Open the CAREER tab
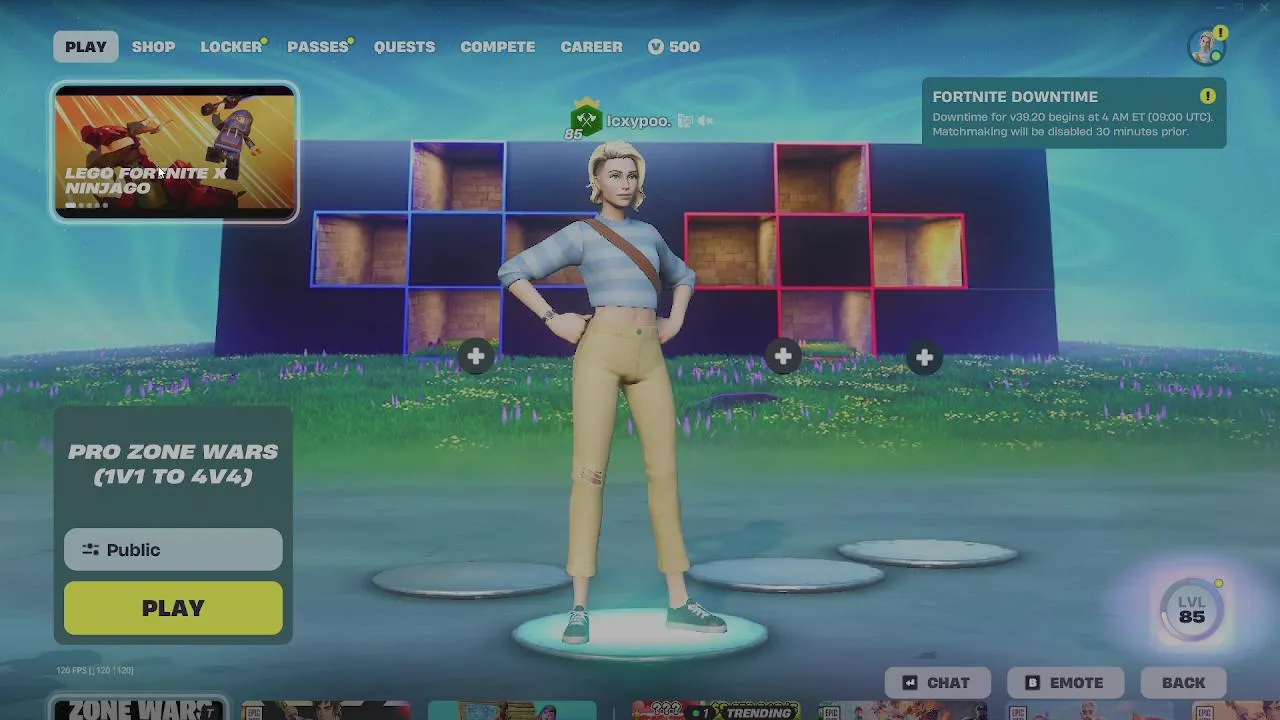Screen dimensions: 1280x720 click(x=591, y=47)
